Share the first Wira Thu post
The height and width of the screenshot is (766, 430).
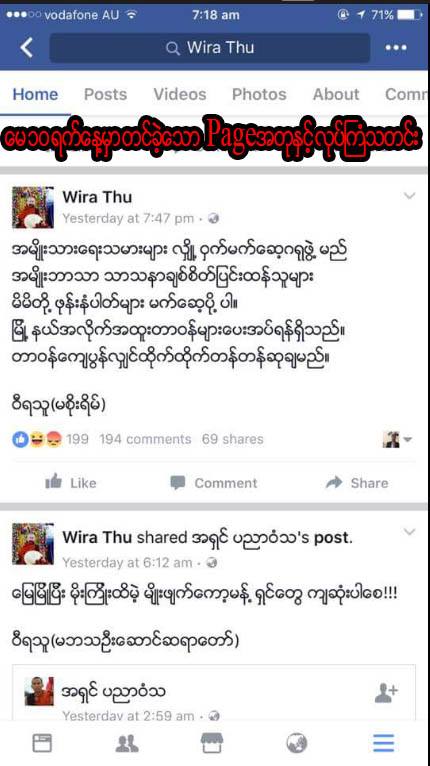pyautogui.click(x=357, y=483)
